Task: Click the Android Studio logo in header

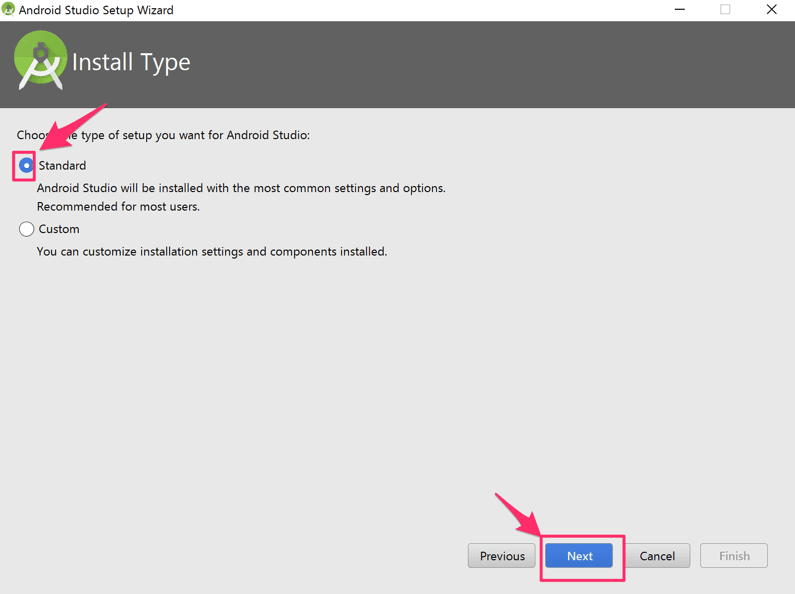Action: pos(40,60)
